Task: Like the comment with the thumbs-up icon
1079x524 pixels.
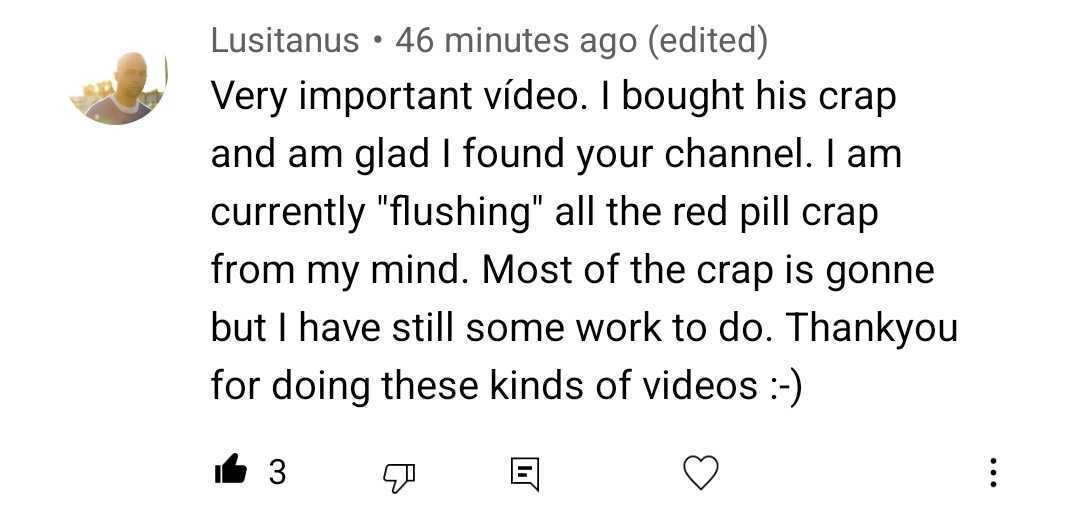Action: (230, 471)
